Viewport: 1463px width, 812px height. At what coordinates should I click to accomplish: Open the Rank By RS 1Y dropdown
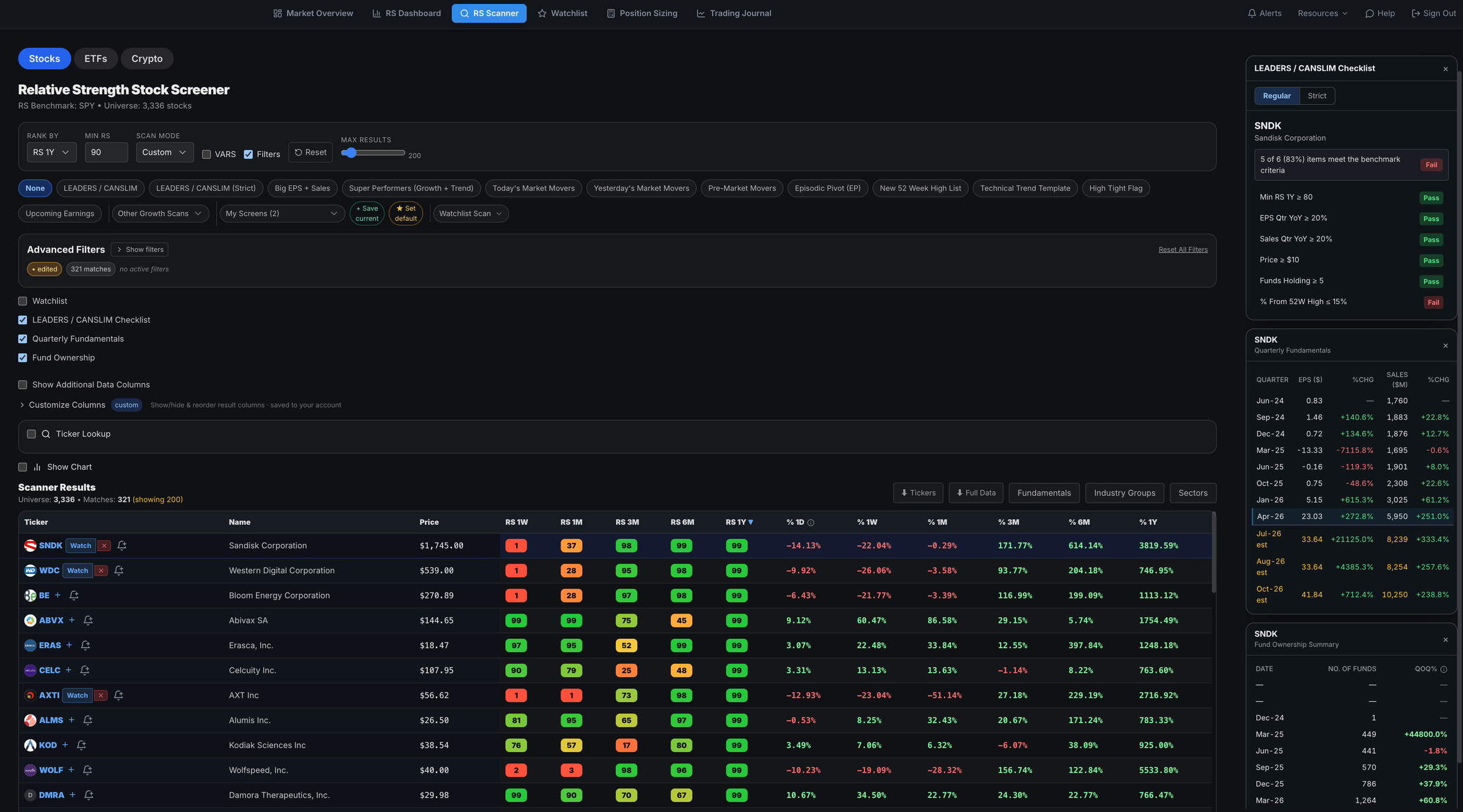click(51, 152)
